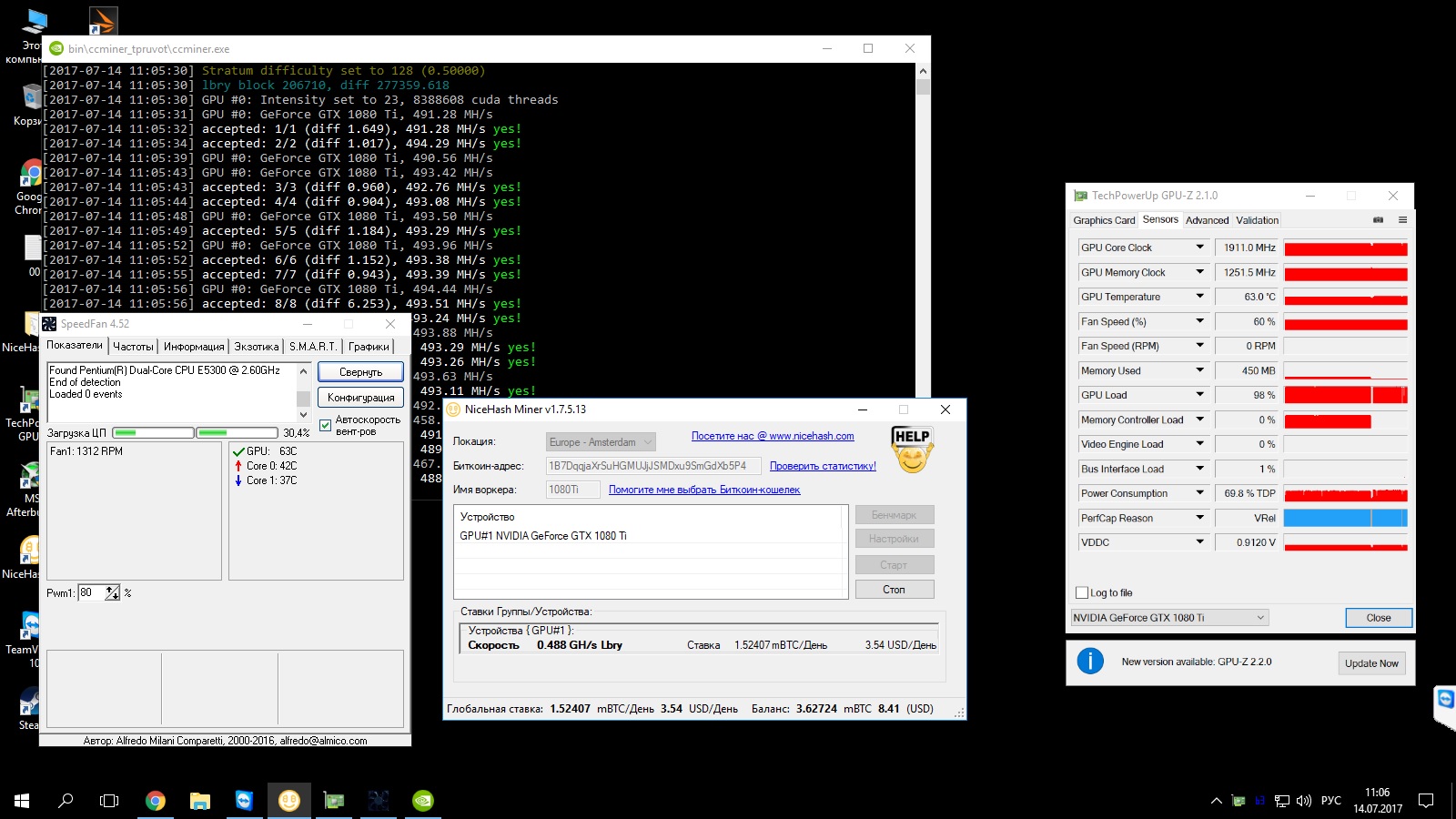Click the Pwm1 value spinner arrows

point(113,592)
